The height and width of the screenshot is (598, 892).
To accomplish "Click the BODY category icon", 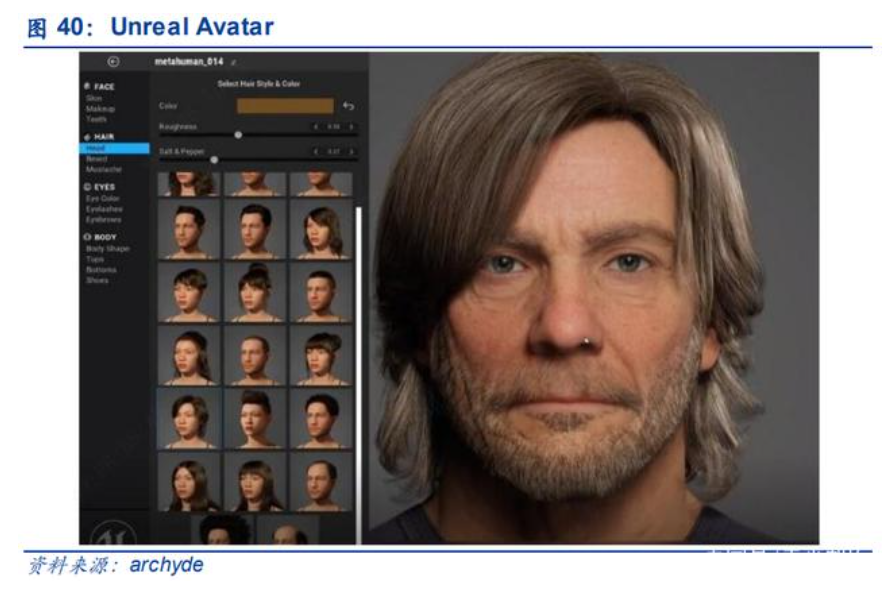I will [88, 237].
